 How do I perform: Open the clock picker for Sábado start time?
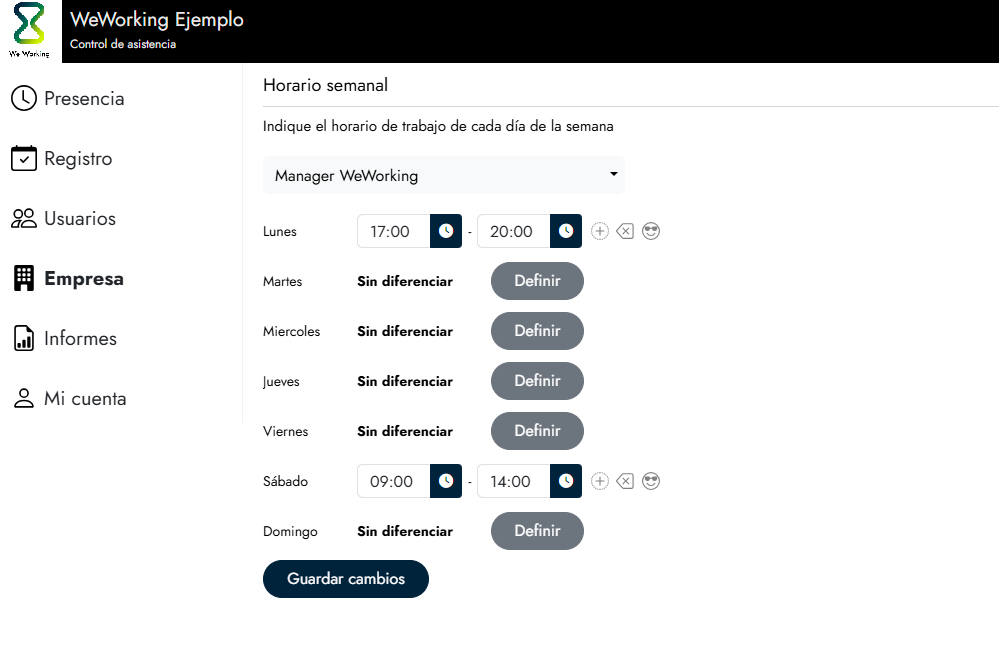click(x=446, y=481)
